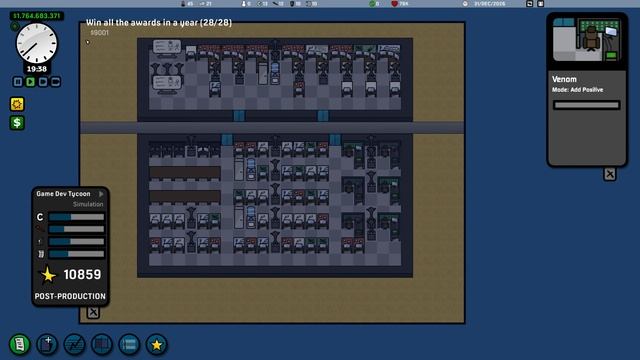Set game speed to normal play

click(x=30, y=82)
